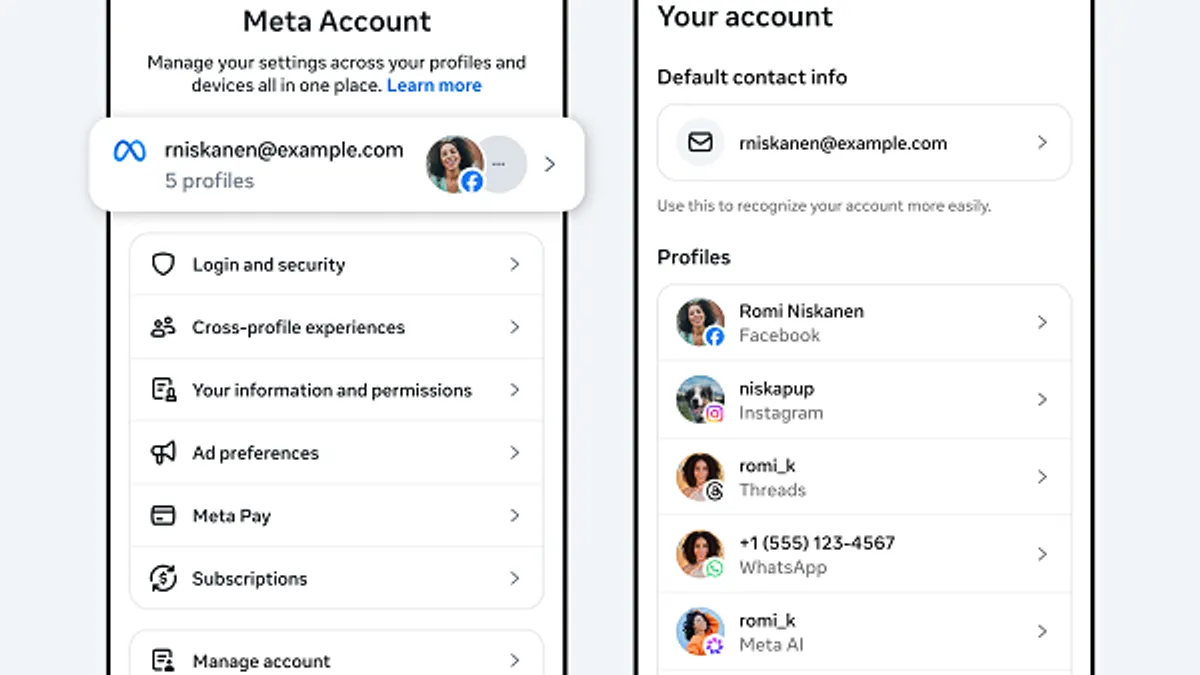
Task: Click the Cross-profile experiences people icon
Action: [x=163, y=327]
